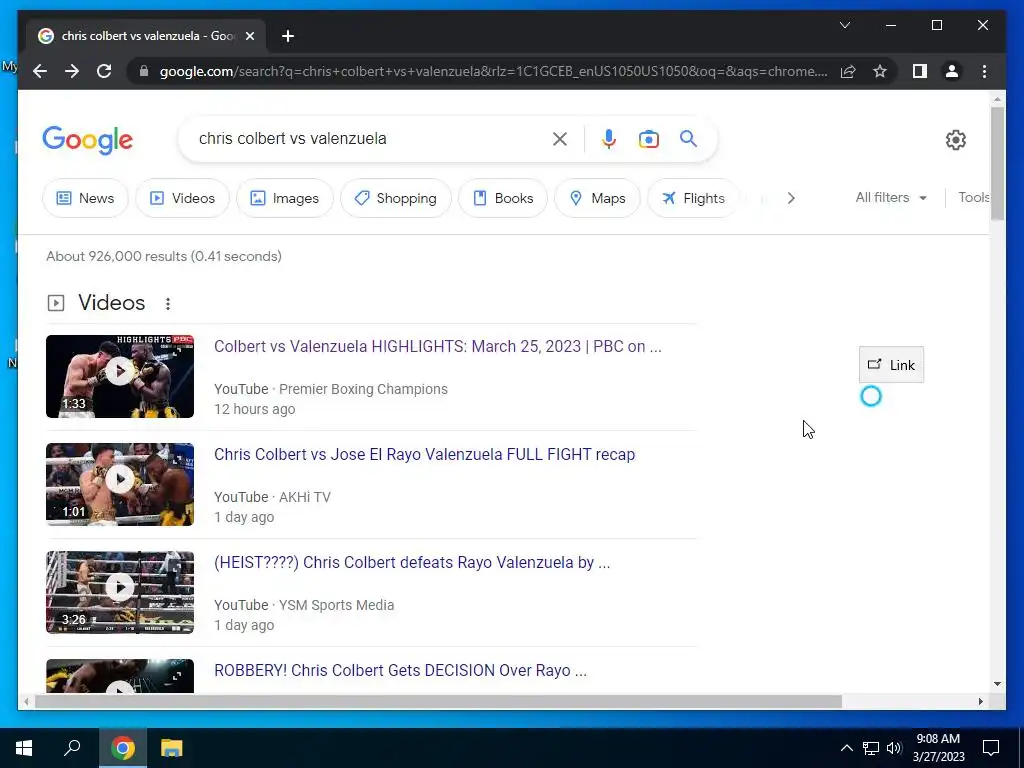Bookmark this page with the star
The width and height of the screenshot is (1024, 768).
[x=880, y=71]
